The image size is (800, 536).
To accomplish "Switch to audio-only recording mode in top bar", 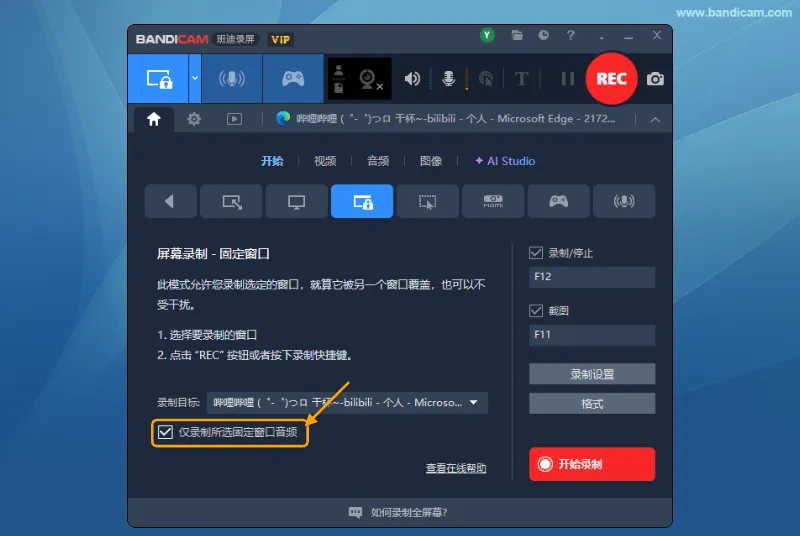I will pos(232,79).
